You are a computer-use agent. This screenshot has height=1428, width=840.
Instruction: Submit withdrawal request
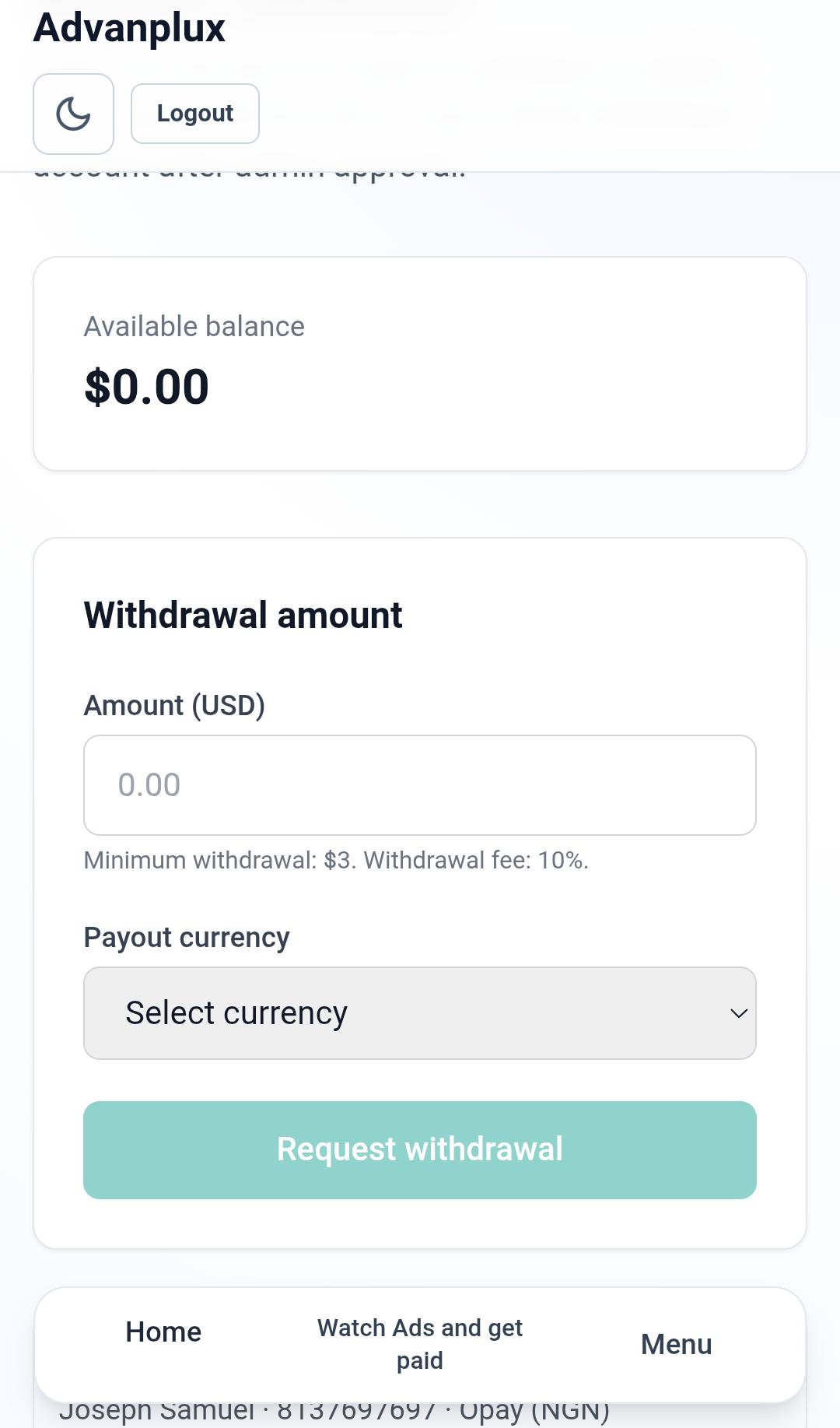coord(420,1149)
